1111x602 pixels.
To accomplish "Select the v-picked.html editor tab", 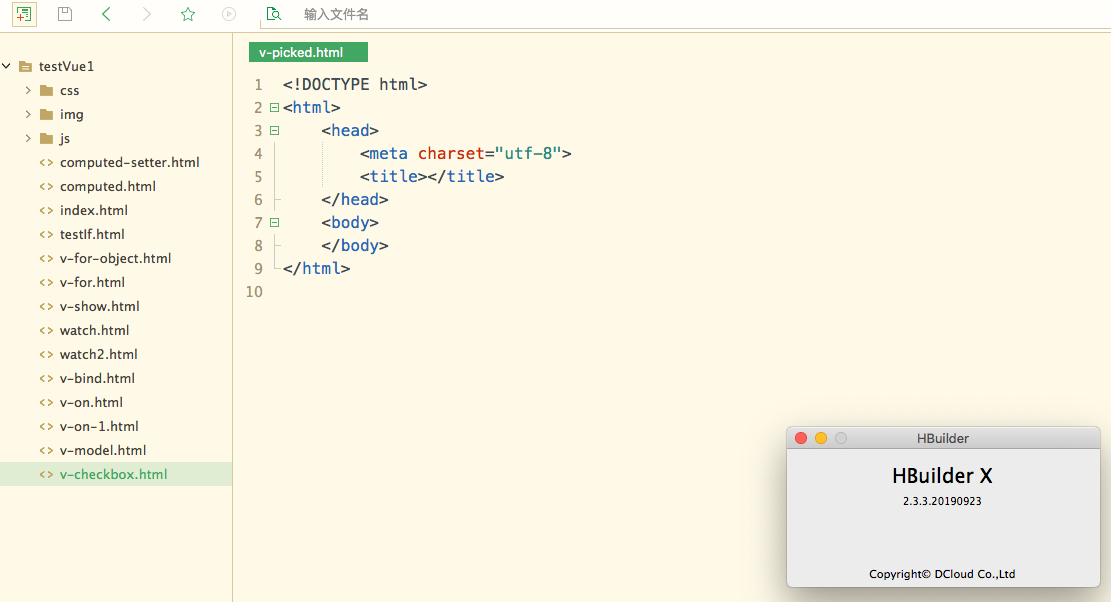I will pos(308,53).
